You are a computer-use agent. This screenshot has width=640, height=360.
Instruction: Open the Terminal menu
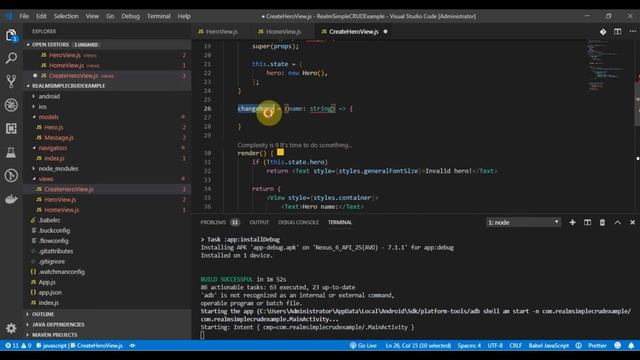(x=159, y=16)
